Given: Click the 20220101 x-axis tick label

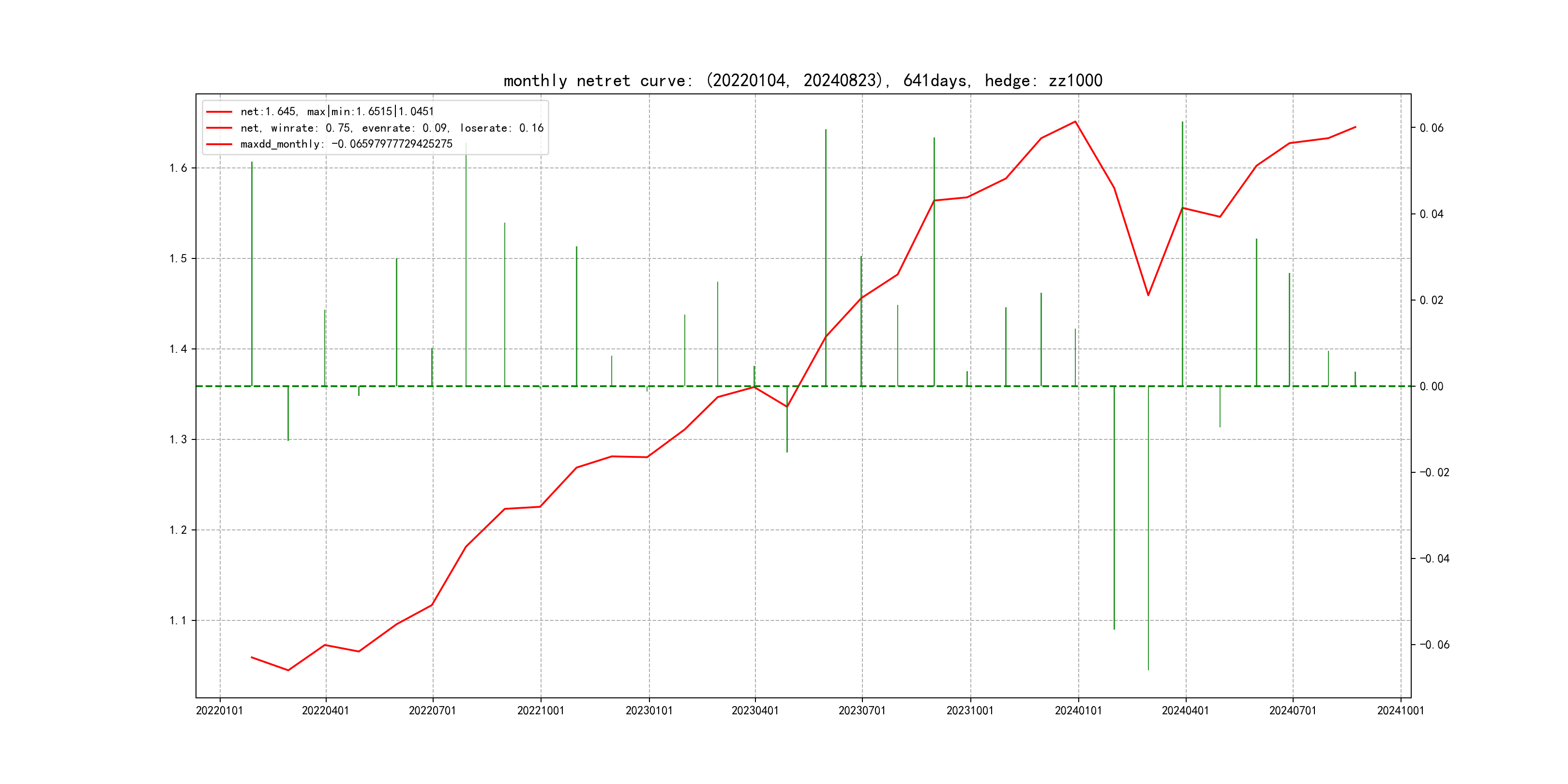Looking at the screenshot, I should pyautogui.click(x=219, y=710).
